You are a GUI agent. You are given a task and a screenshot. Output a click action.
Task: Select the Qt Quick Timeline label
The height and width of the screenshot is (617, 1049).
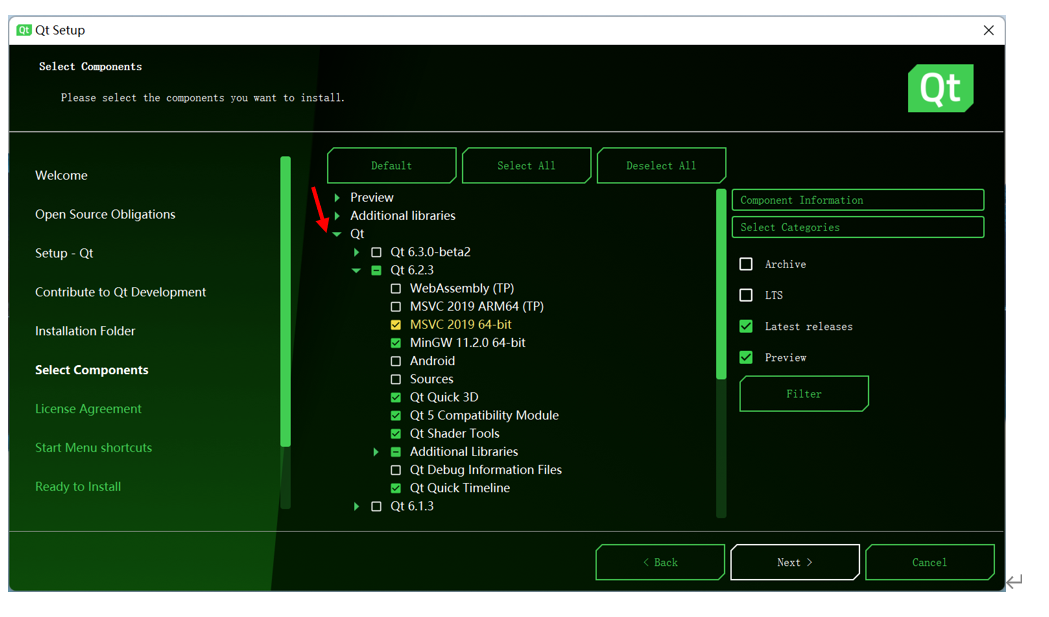pos(460,488)
